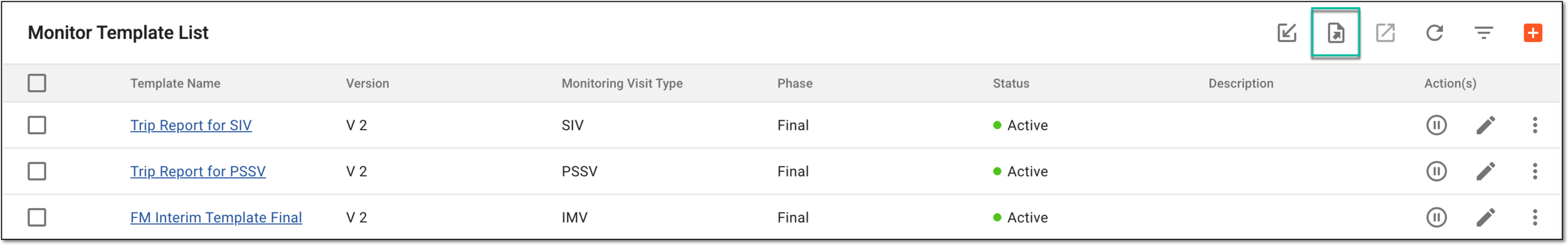Pause the FM Interim Template Final template

pyautogui.click(x=1436, y=217)
